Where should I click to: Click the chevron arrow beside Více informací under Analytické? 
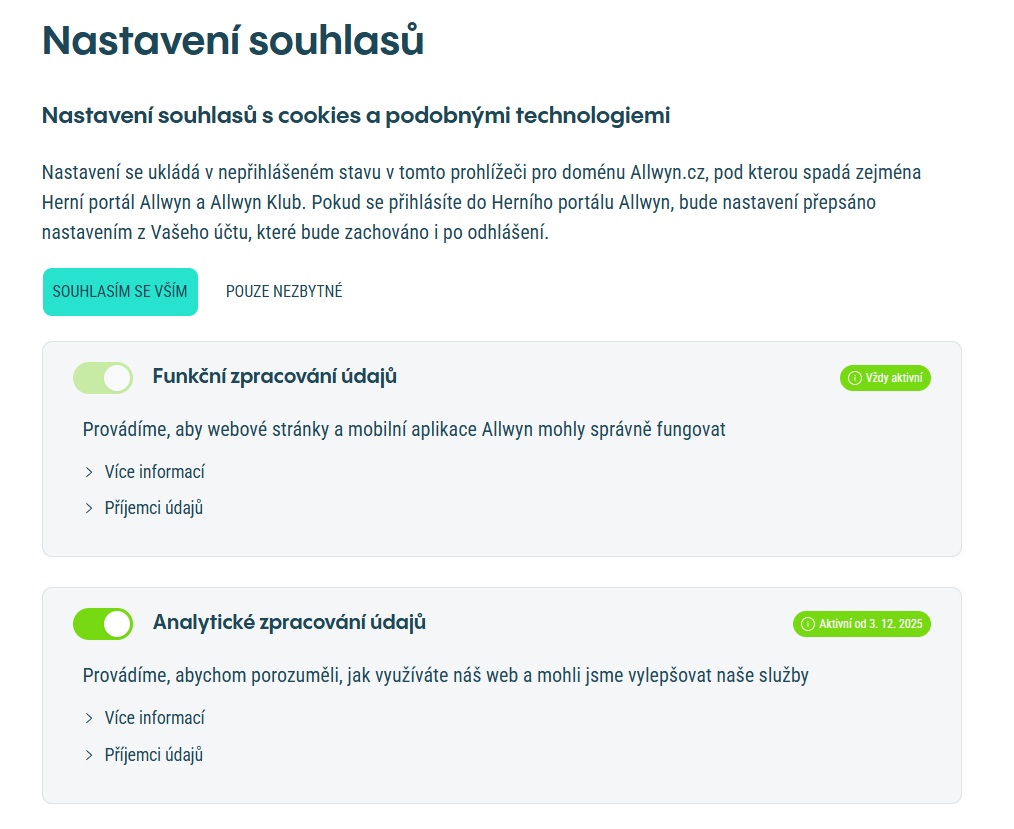89,718
